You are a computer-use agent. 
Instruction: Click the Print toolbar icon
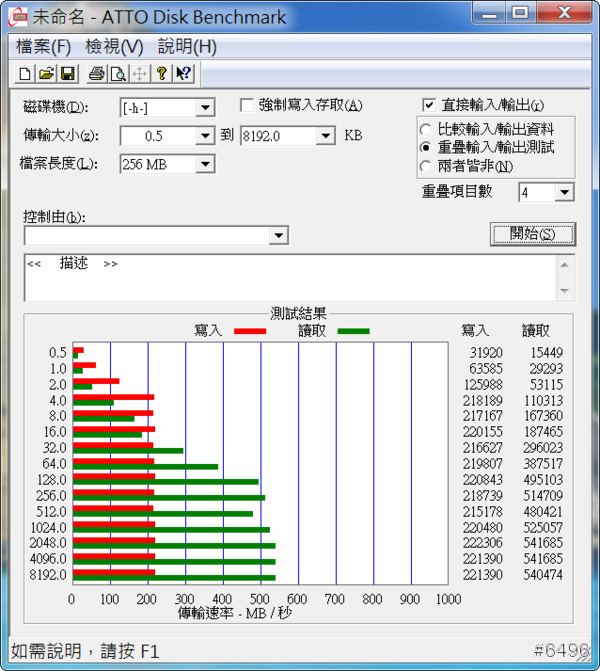pos(97,74)
